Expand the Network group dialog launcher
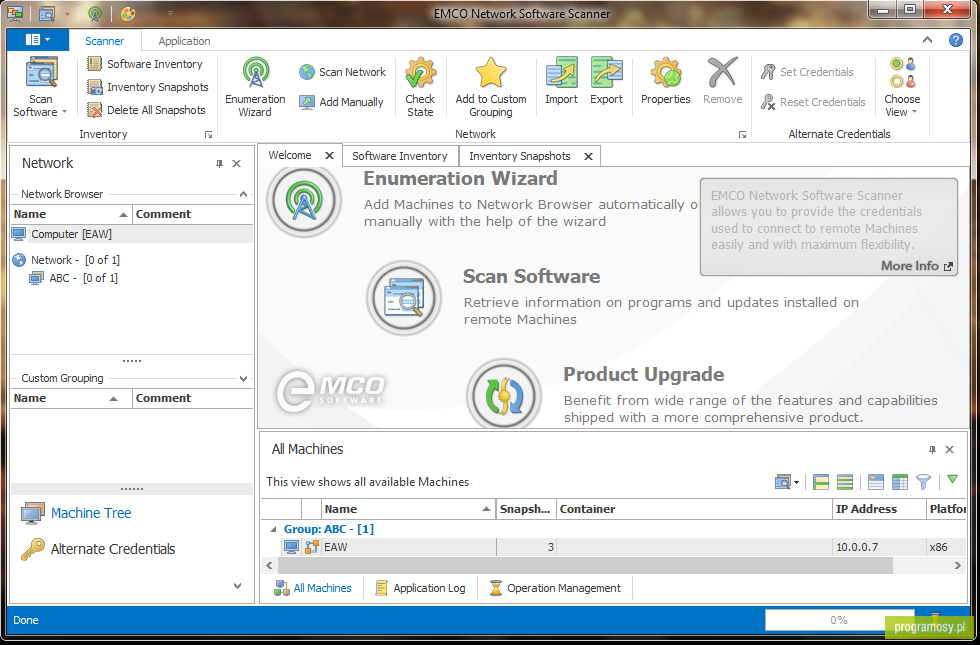 (742, 134)
